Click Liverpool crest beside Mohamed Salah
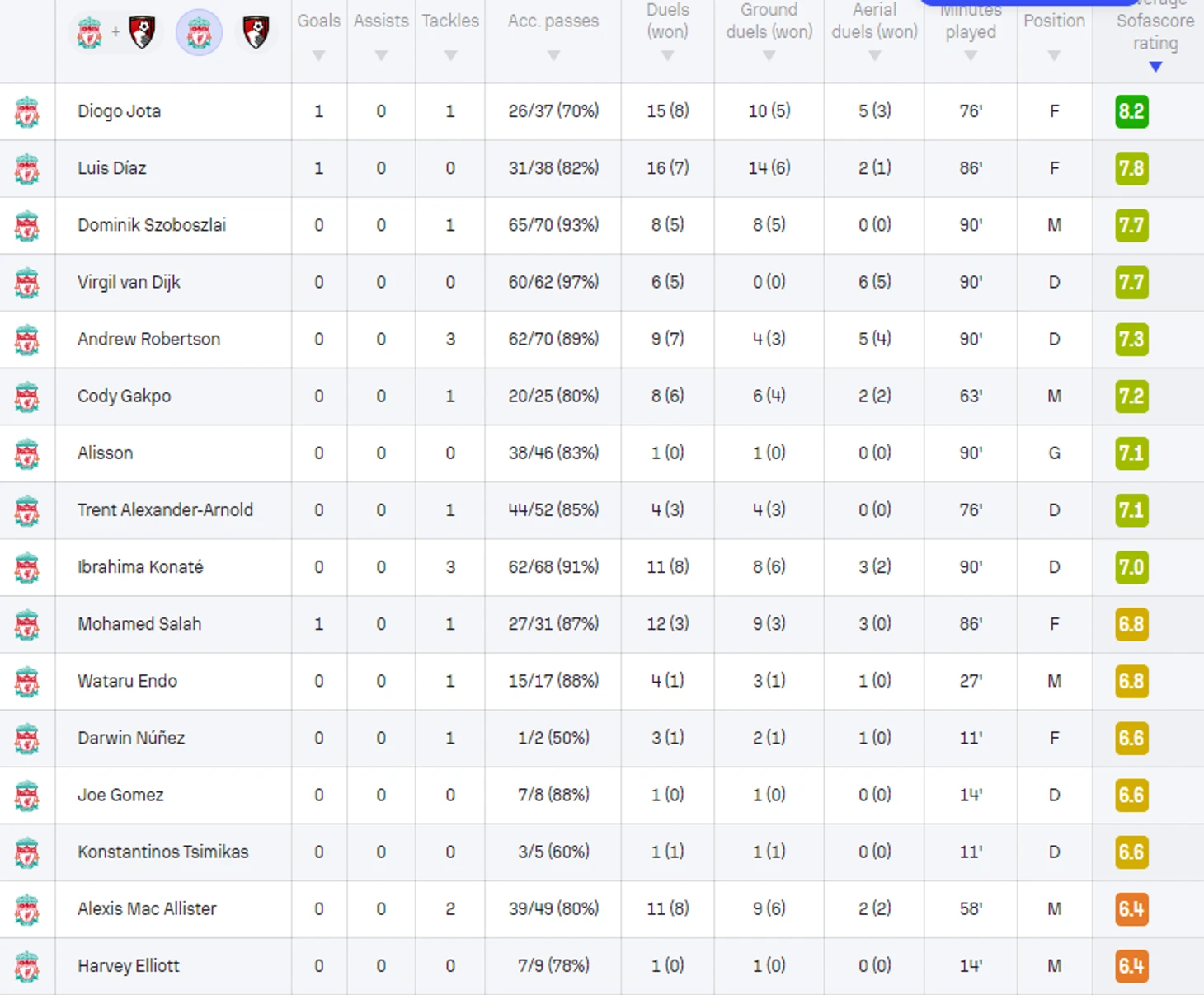The image size is (1204, 995). pos(27,624)
